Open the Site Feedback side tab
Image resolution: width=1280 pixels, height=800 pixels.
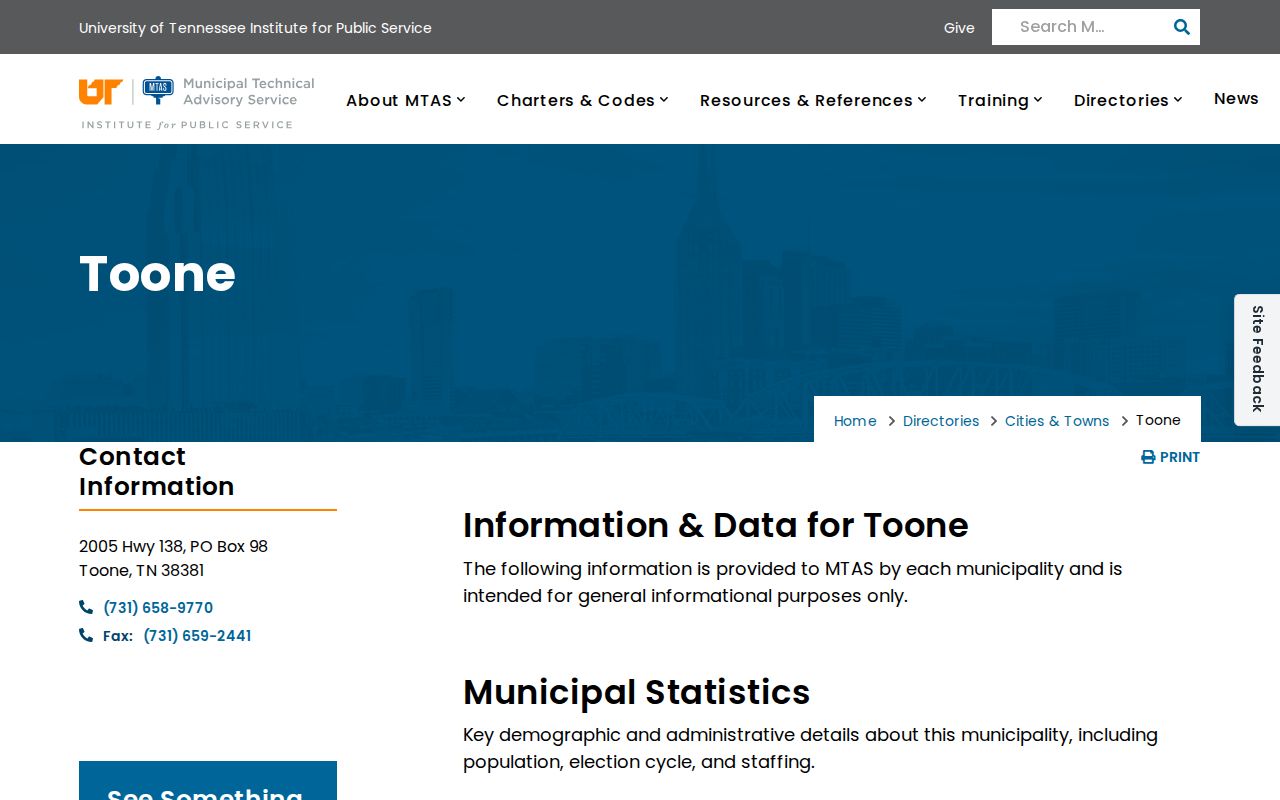click(x=1257, y=359)
